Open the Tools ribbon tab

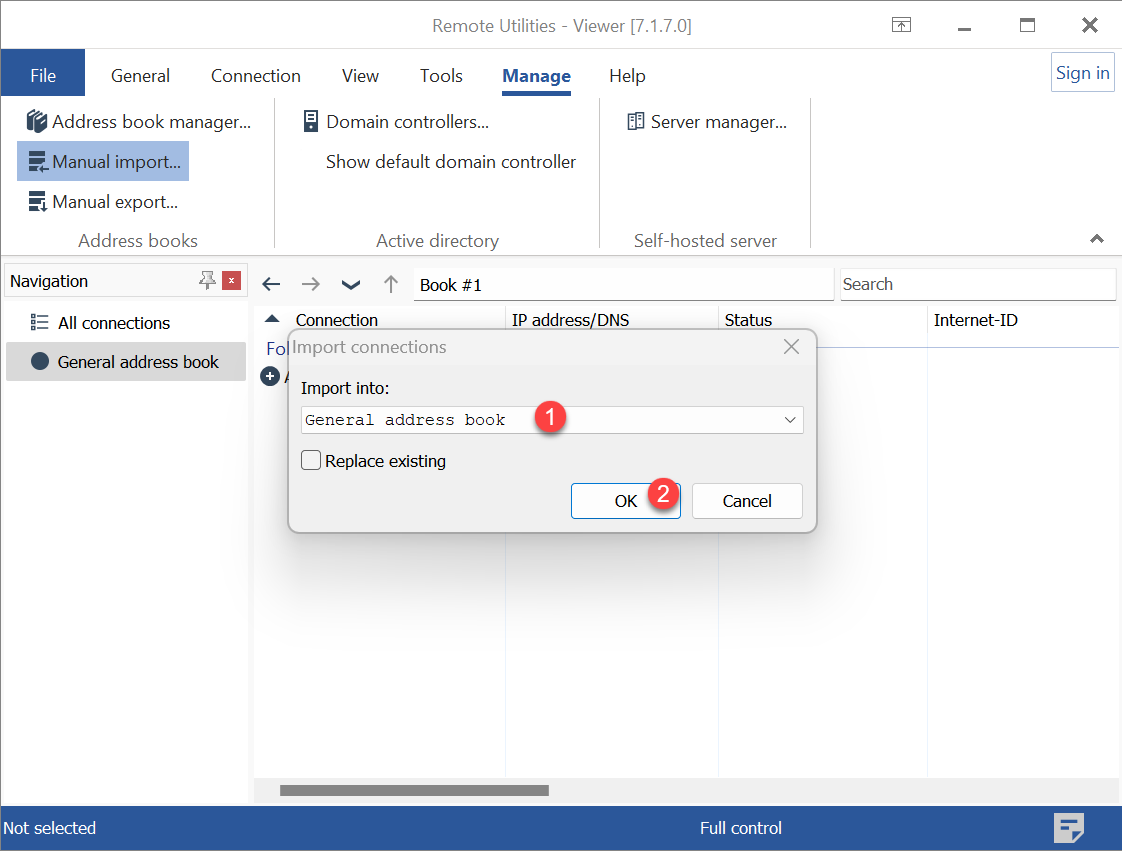[441, 76]
